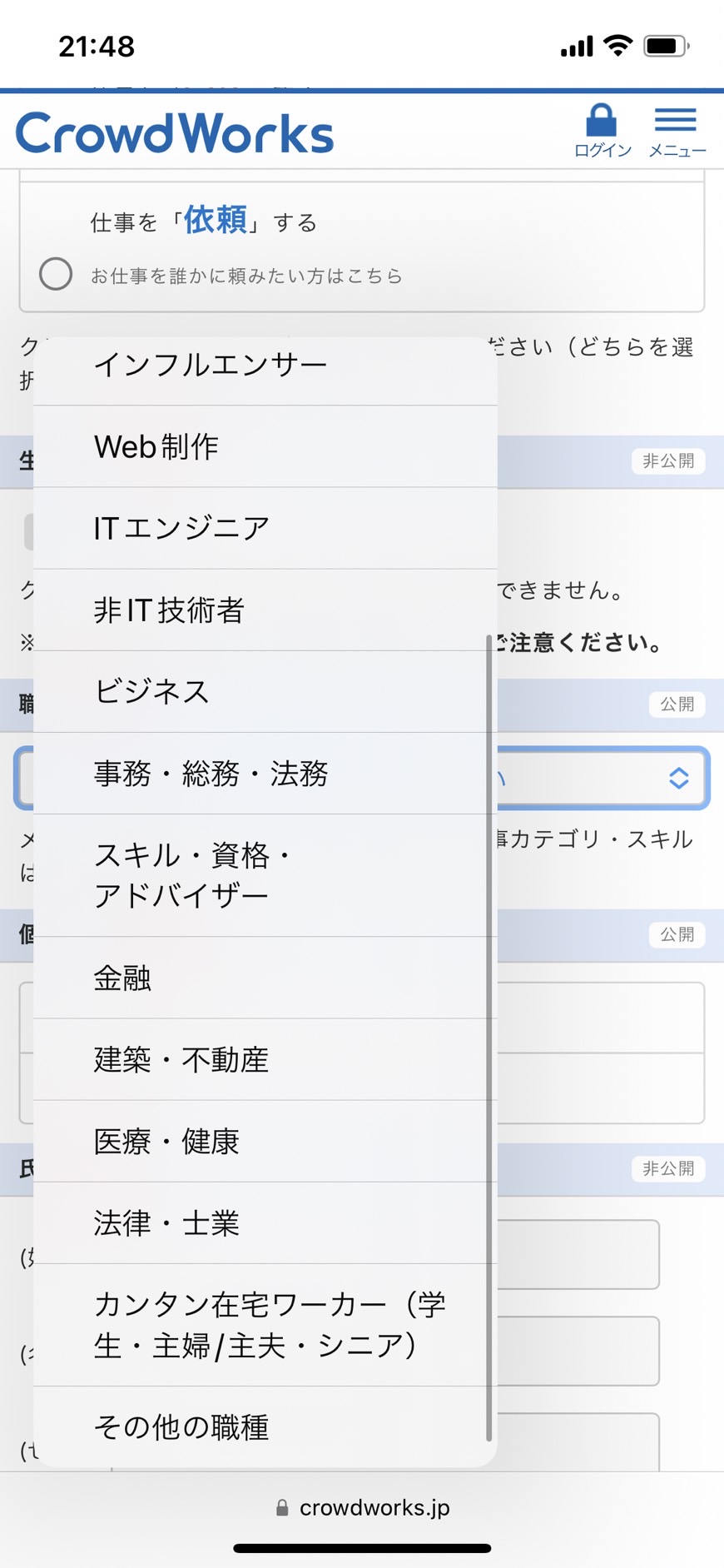This screenshot has width=724, height=1568.
Task: Click the occupation dropdown chevron arrows
Action: (x=679, y=779)
